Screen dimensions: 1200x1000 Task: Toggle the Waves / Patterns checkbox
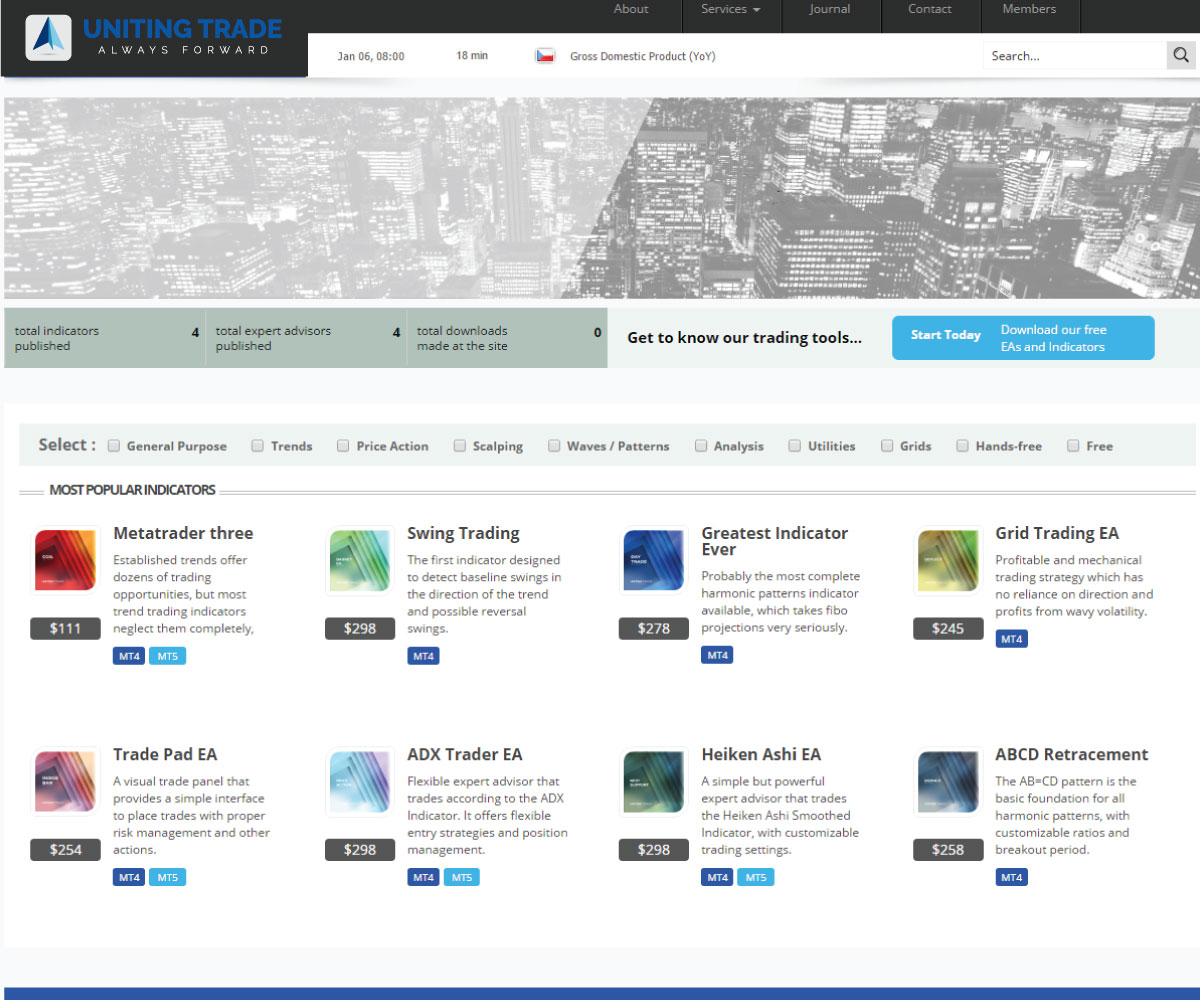(554, 446)
